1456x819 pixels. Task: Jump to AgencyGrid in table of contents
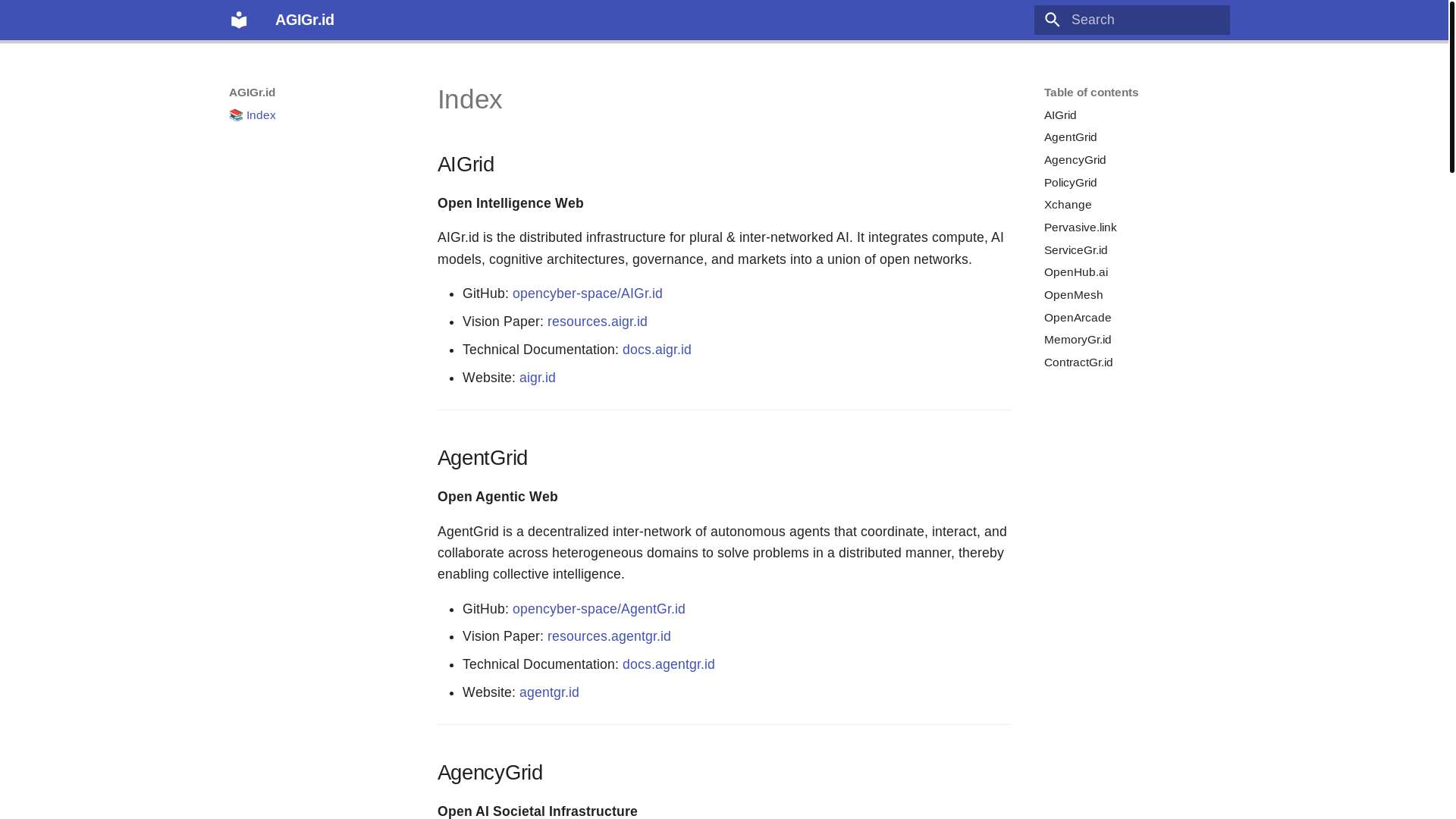click(x=1075, y=160)
